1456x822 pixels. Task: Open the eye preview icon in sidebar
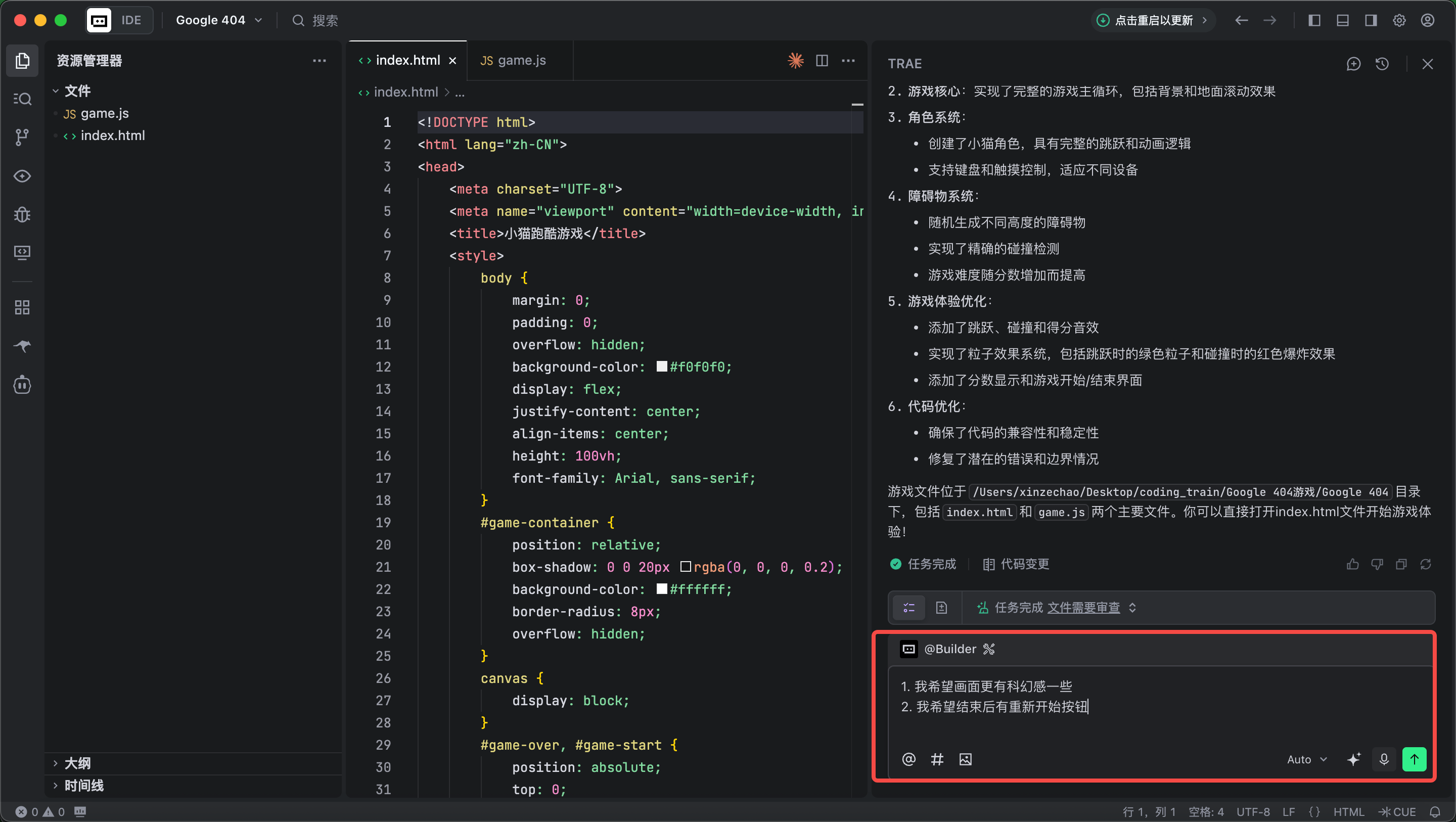[x=22, y=176]
